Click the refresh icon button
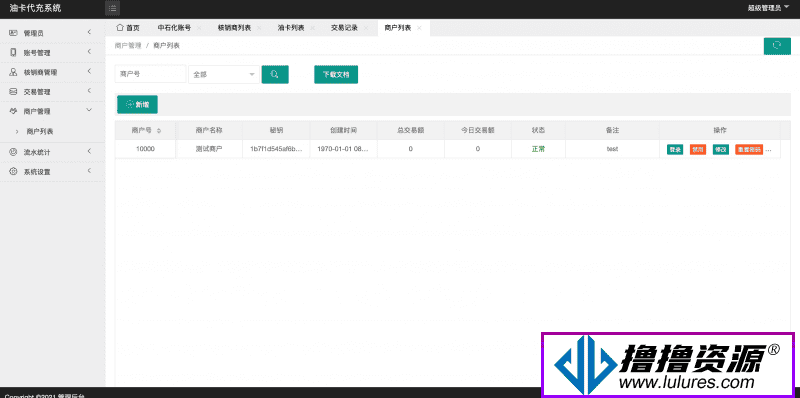Screen dimensions: 800x398 [777, 46]
